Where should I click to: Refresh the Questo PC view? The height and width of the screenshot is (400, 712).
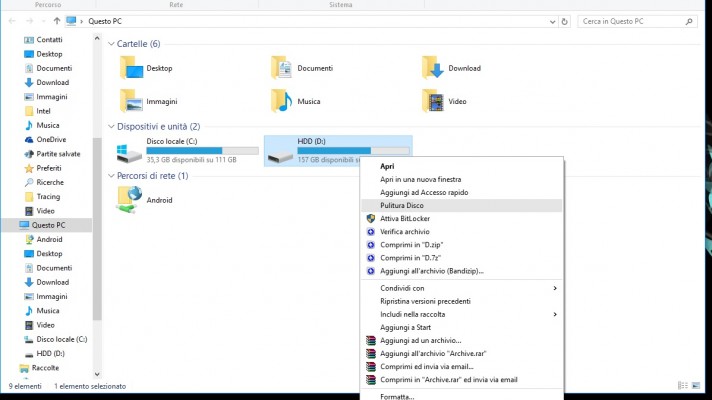(565, 21)
